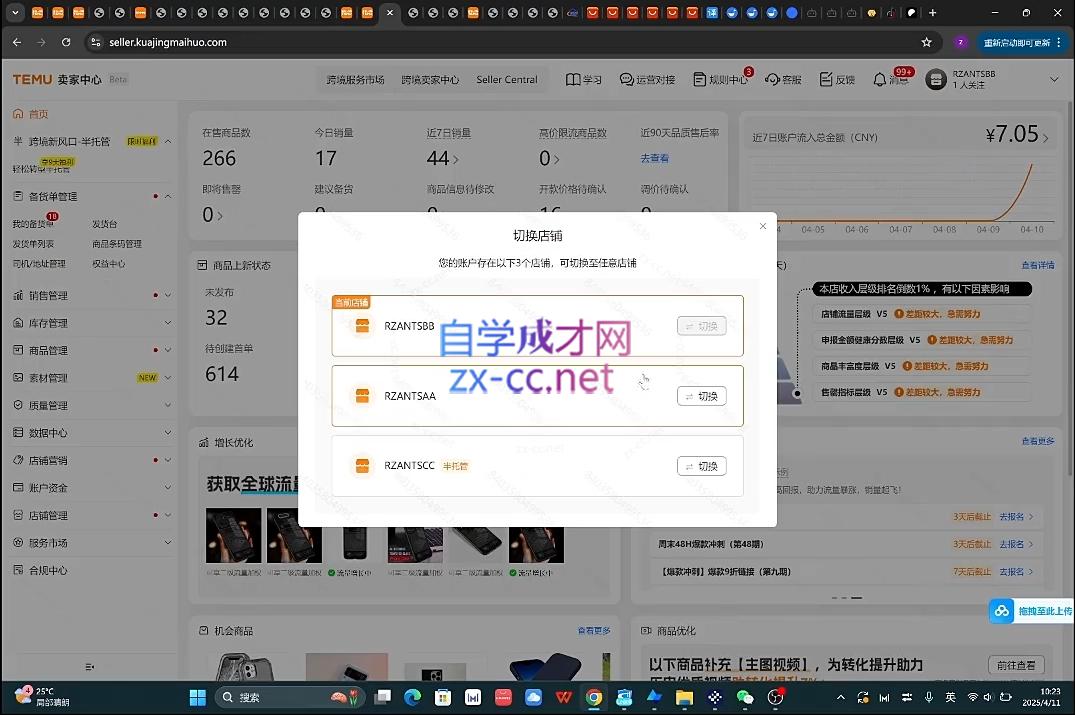Collapse 备货单管理 sidebar section
Screen dimensions: 1075x715
tap(168, 197)
